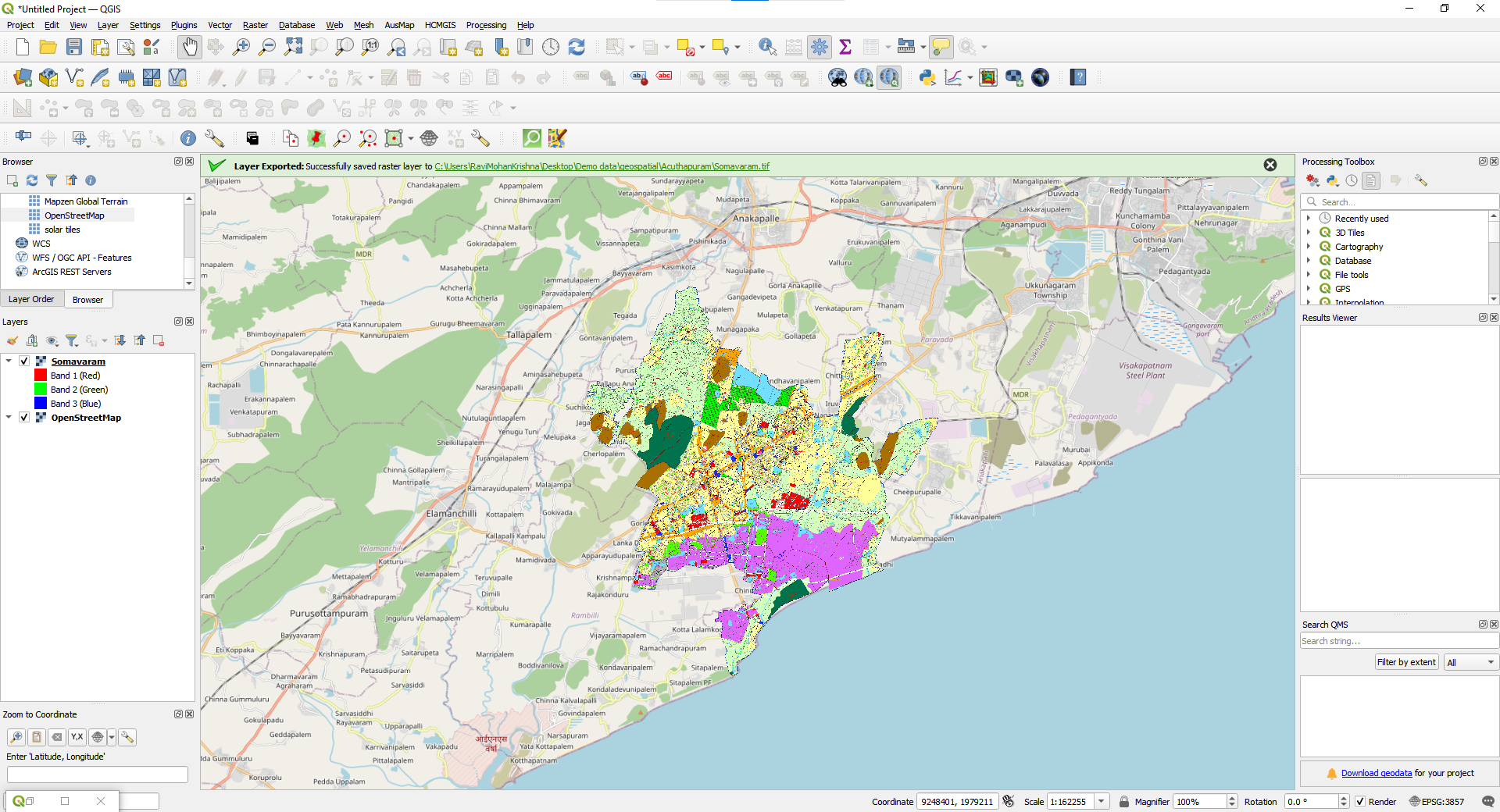Screen dimensions: 1500x812
Task: Select Mapzen Global Terrain in Browser
Action: point(85,201)
